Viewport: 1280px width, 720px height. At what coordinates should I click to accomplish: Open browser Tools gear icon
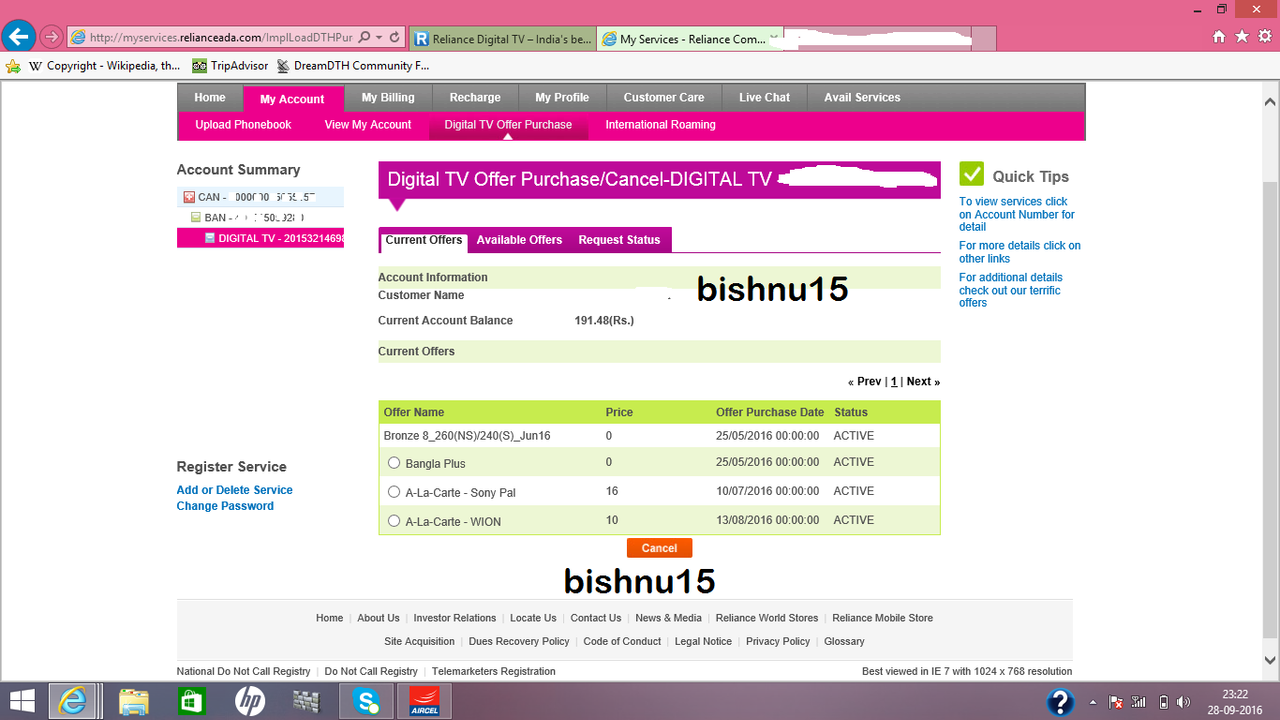tap(1265, 36)
